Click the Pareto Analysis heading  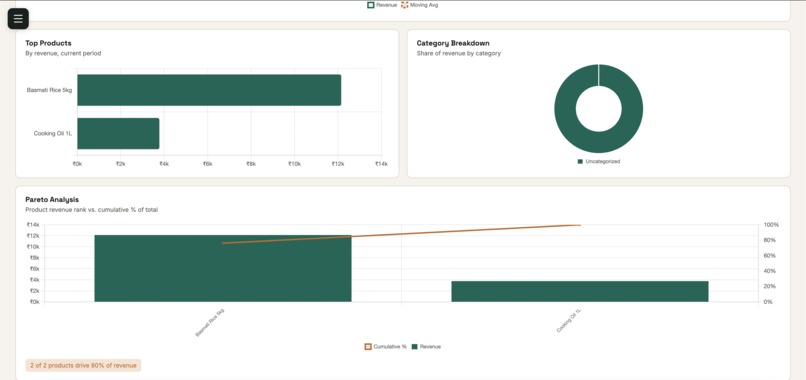click(x=52, y=200)
